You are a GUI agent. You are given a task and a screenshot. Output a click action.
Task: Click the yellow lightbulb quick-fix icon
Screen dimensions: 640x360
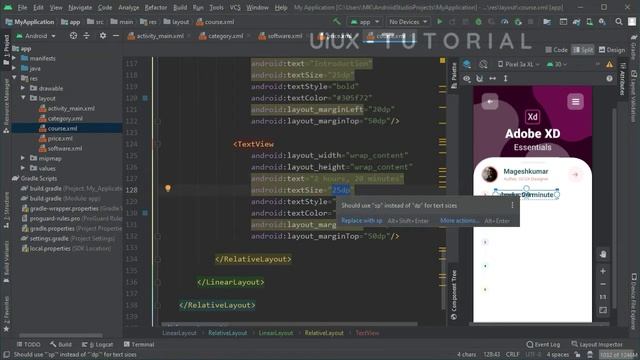click(x=168, y=188)
